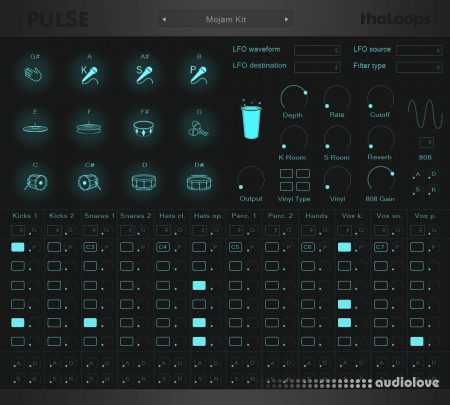Go to previous preset with left arrow
The height and width of the screenshot is (405, 450).
pyautogui.click(x=164, y=19)
